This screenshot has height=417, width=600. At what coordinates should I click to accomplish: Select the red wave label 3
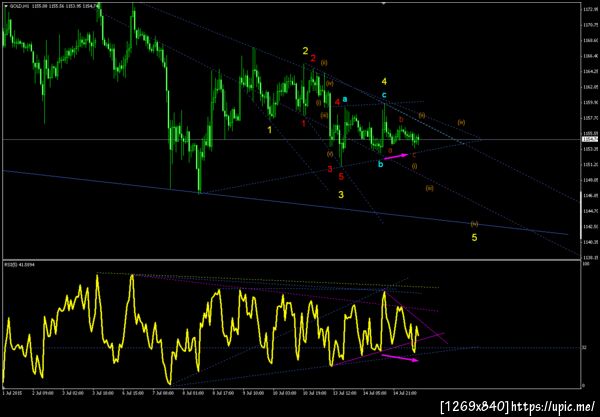330,169
